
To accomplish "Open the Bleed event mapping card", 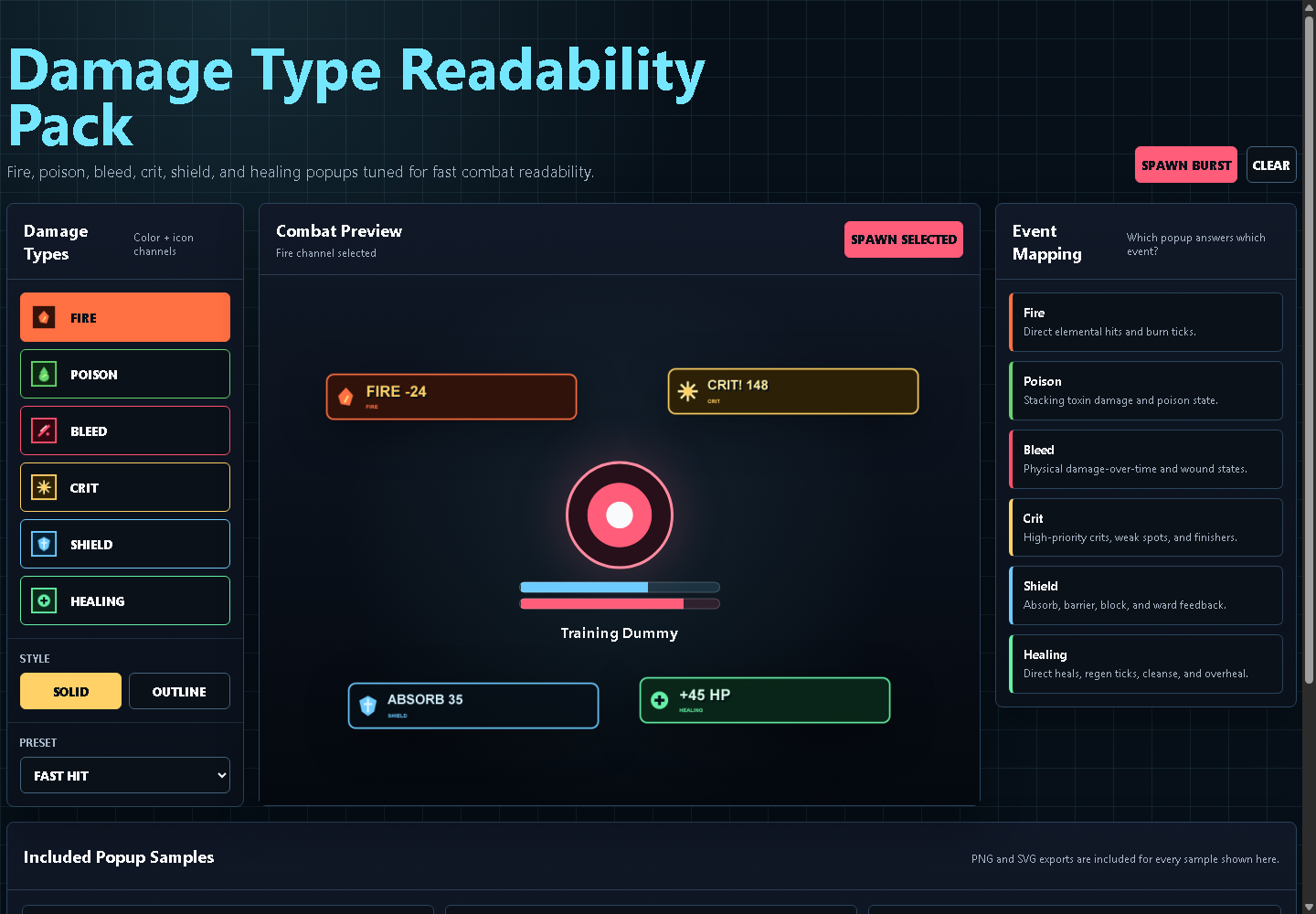I will click(x=1146, y=459).
